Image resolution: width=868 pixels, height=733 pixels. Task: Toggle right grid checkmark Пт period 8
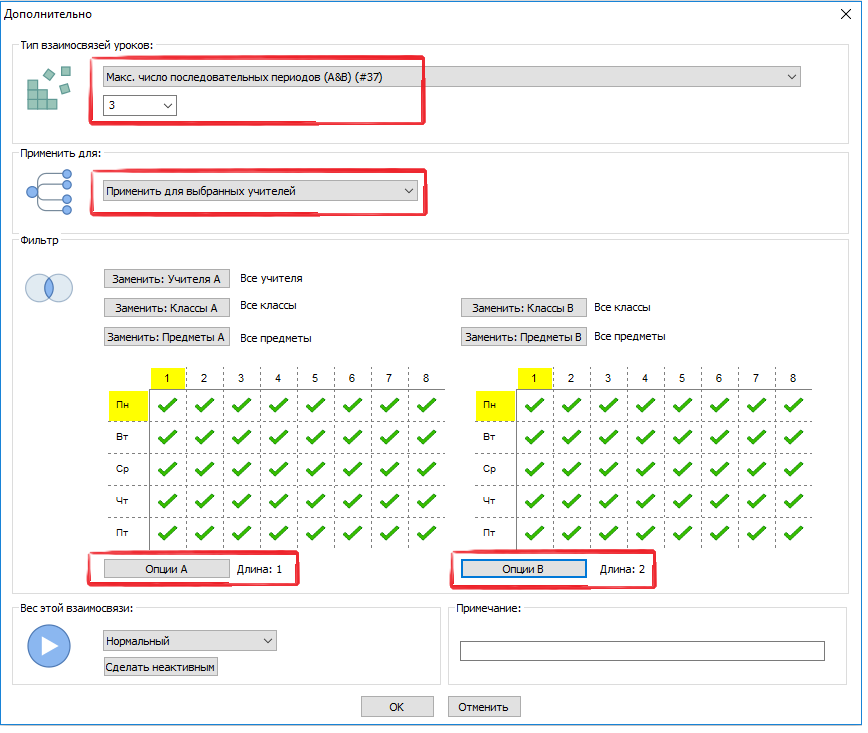point(793,532)
